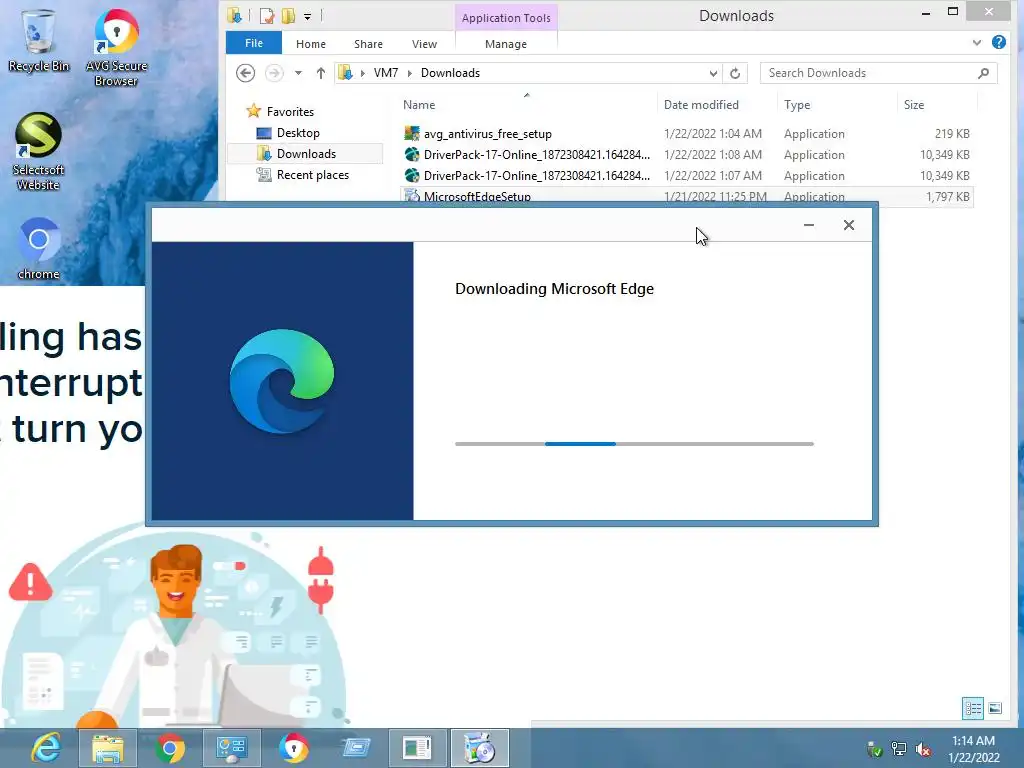Click the muted volume tray icon
The image size is (1024, 768).
pyautogui.click(x=923, y=750)
